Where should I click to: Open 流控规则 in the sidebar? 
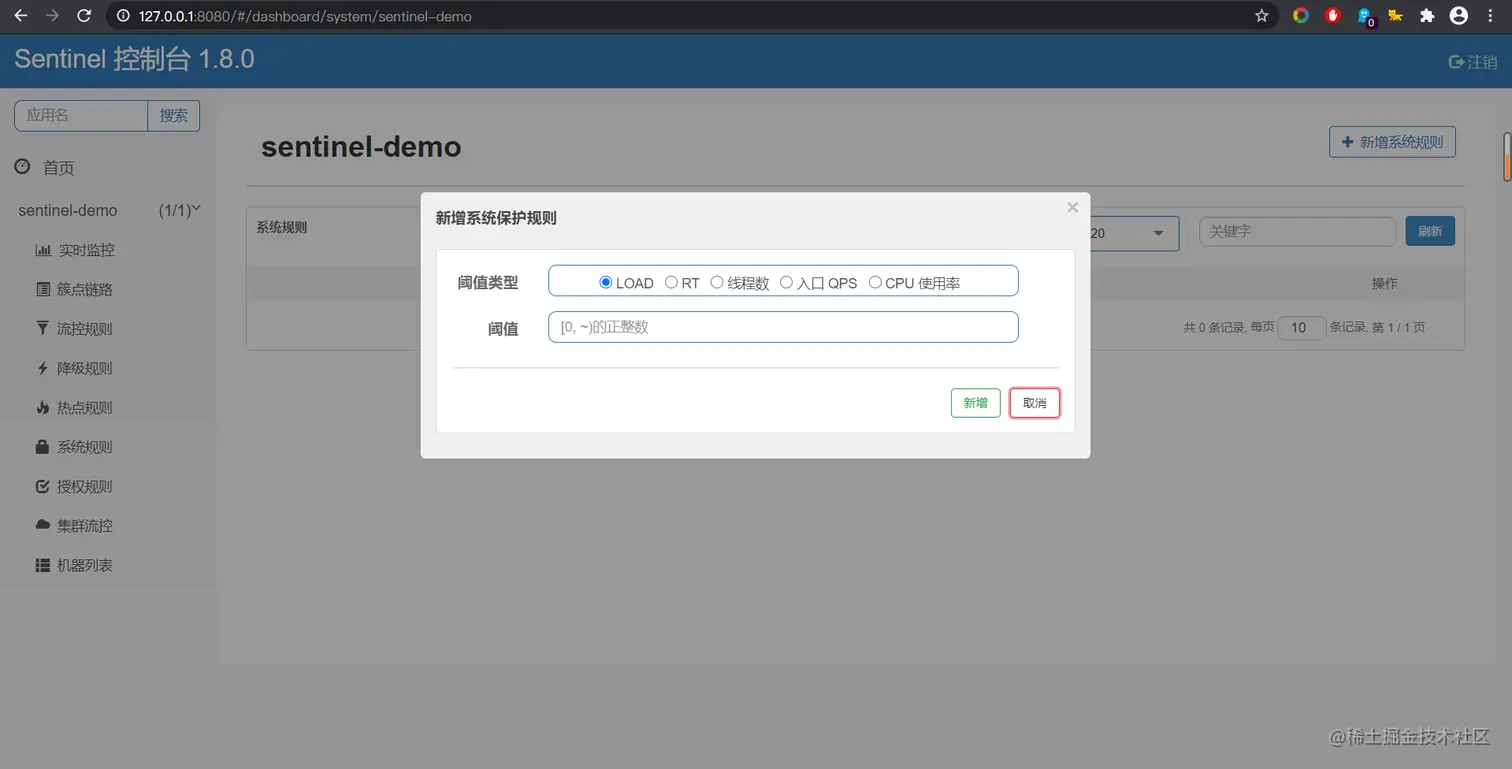tap(74, 328)
